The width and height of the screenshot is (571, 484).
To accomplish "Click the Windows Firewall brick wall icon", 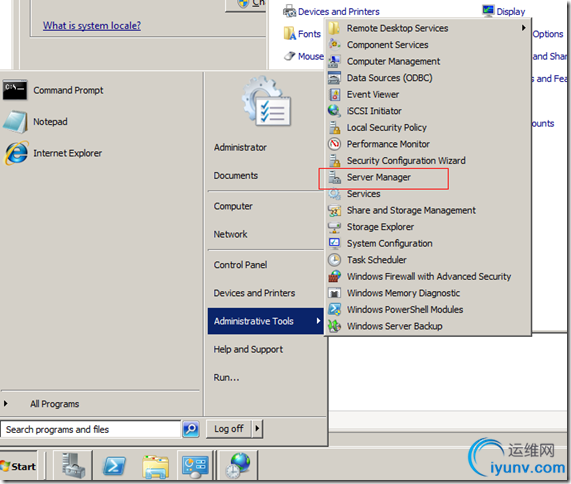I will pyautogui.click(x=334, y=276).
